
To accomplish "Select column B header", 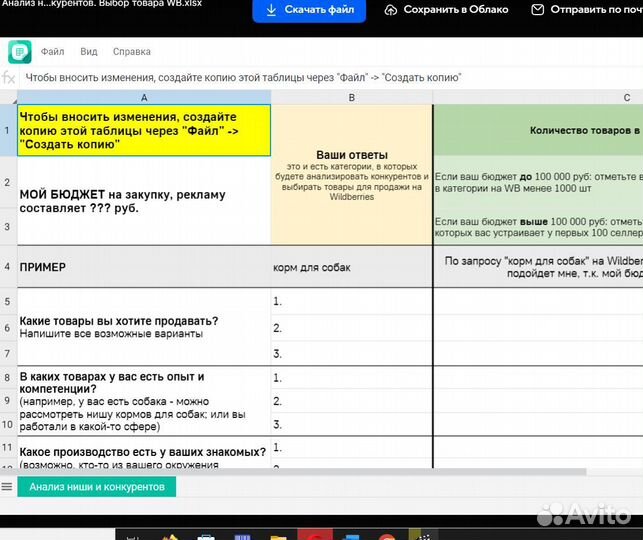I will click(351, 97).
